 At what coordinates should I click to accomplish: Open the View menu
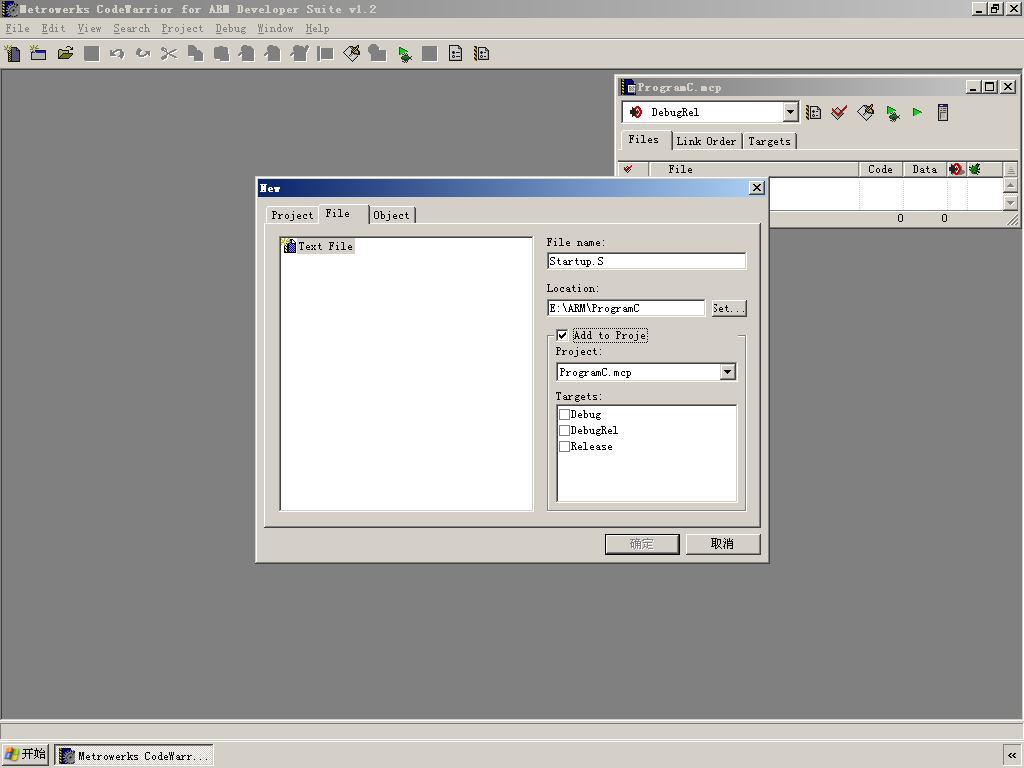click(x=89, y=29)
